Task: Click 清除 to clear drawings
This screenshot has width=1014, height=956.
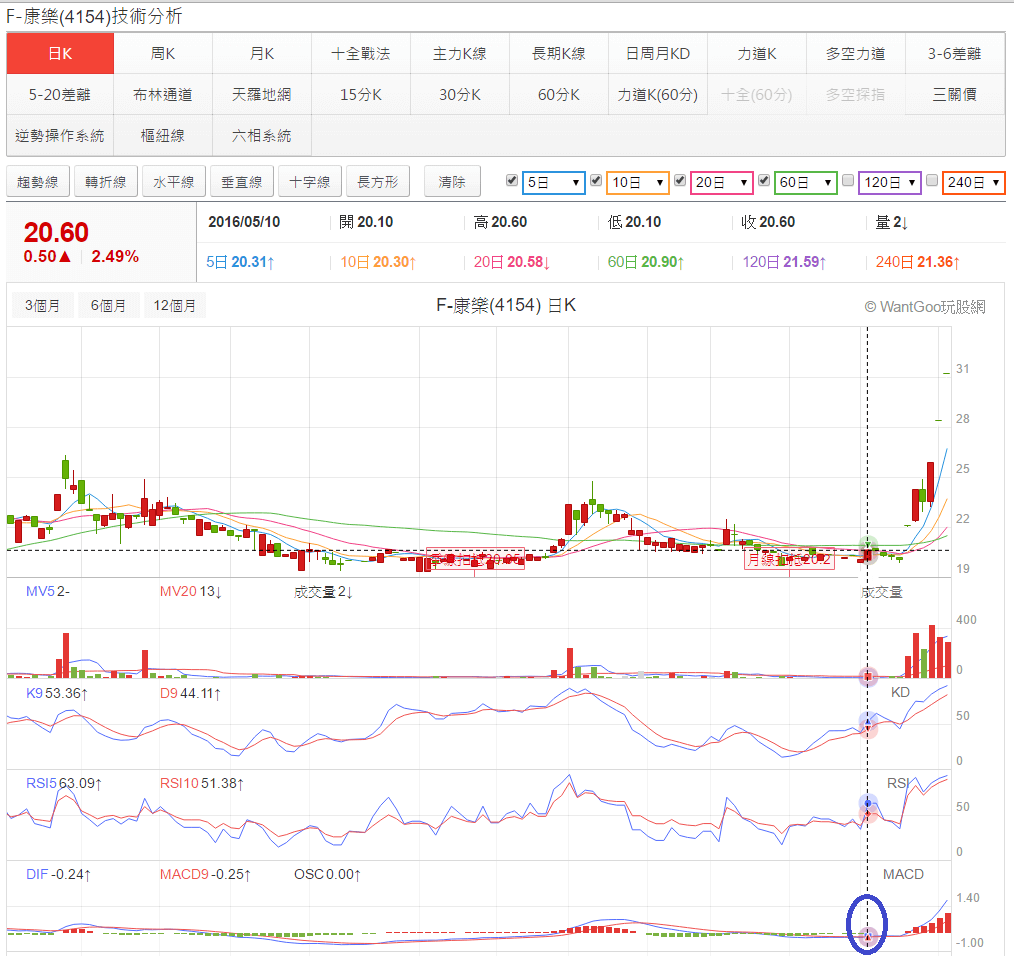Action: [x=452, y=182]
